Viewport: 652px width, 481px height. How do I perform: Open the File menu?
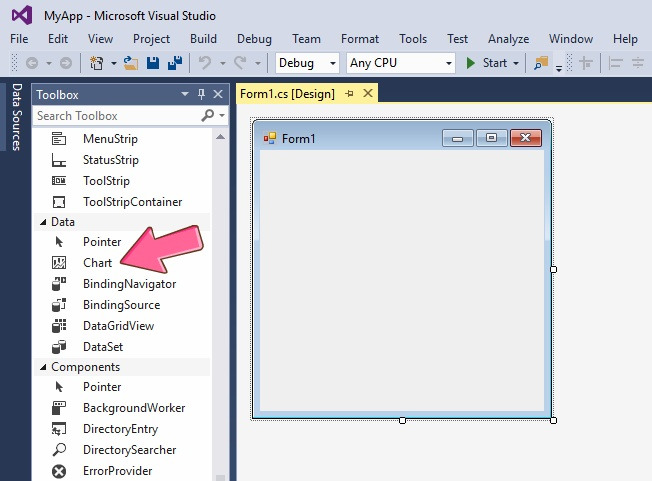19,39
